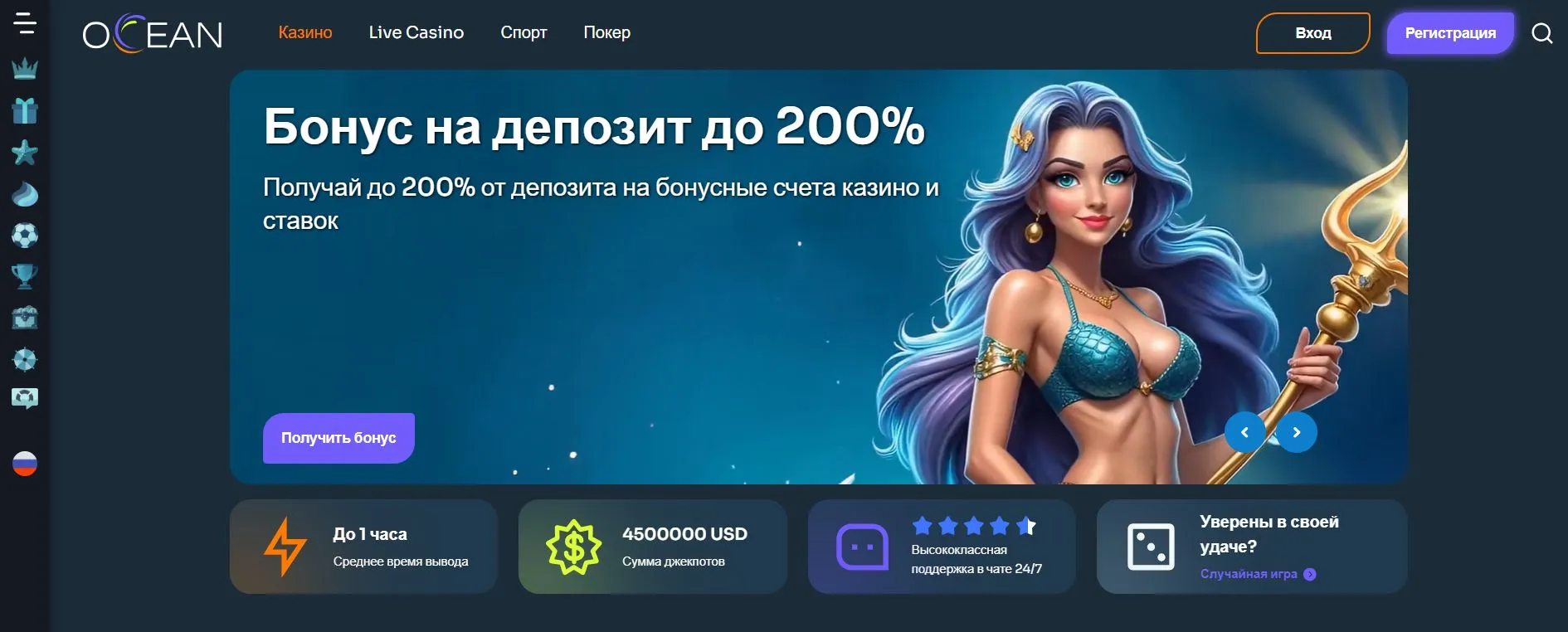Viewport: 1568px width, 632px height.
Task: Click the crown icon in sidebar
Action: click(x=25, y=68)
